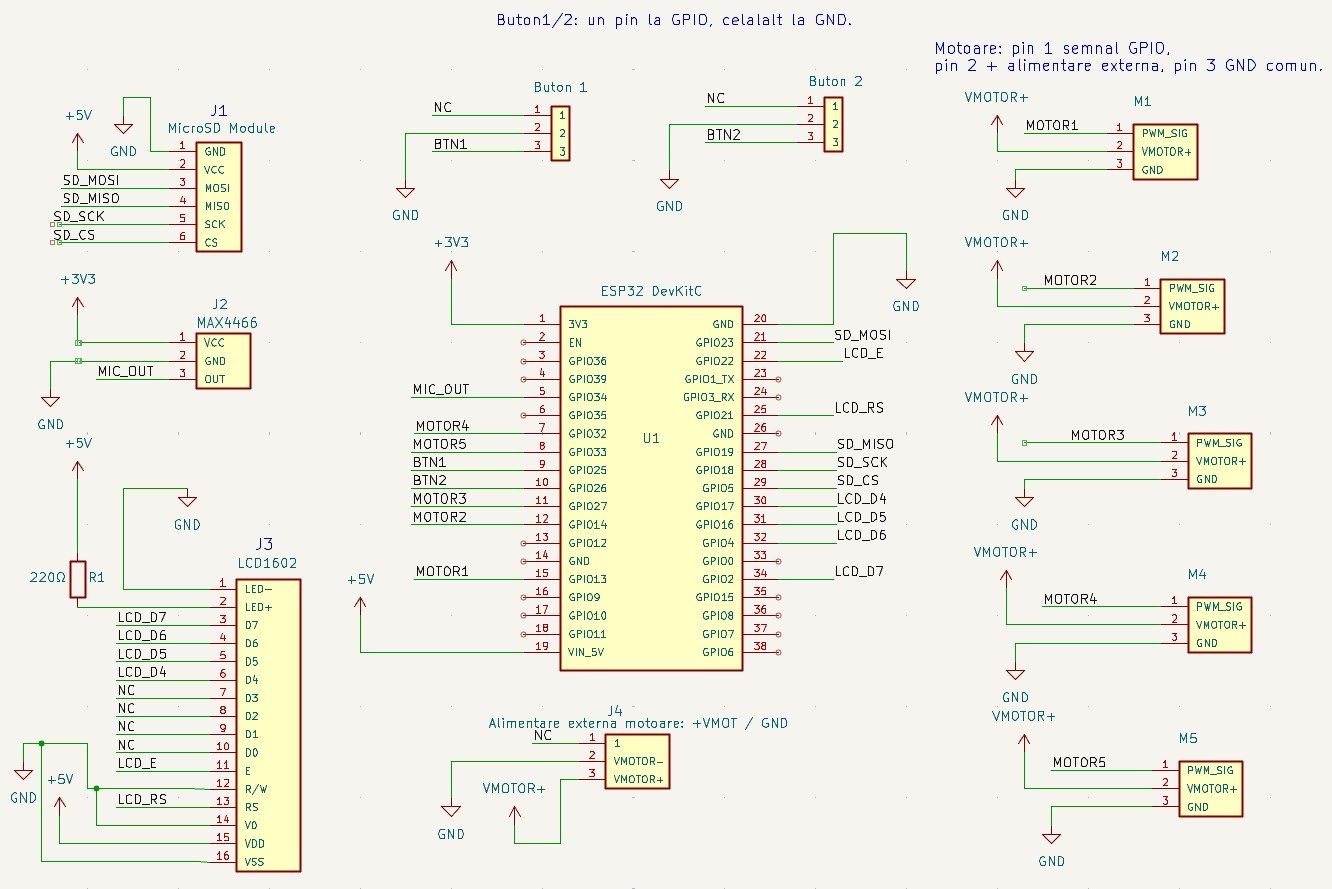Image resolution: width=1332 pixels, height=889 pixels.
Task: Select the M3 motor connector symbol
Action: click(1219, 461)
